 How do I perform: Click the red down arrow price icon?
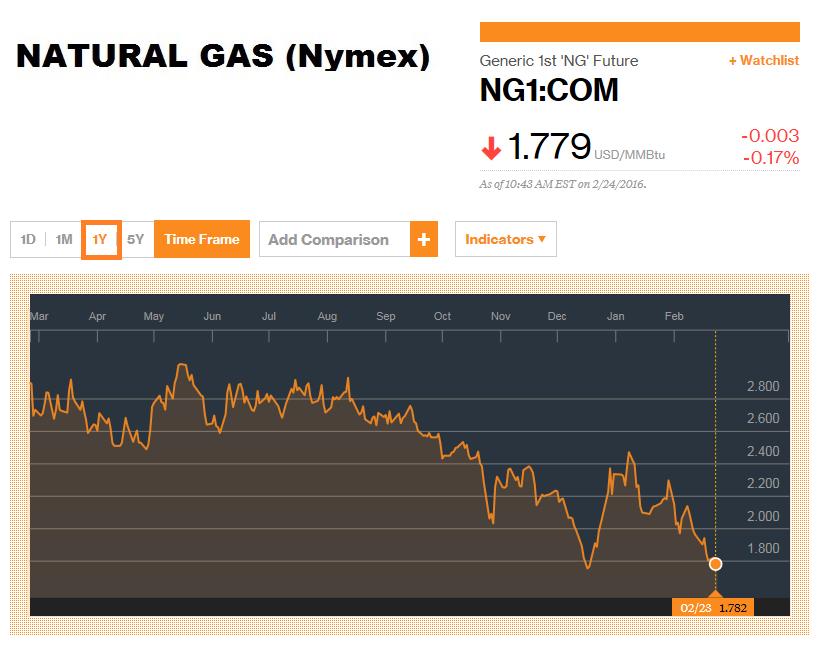[491, 148]
